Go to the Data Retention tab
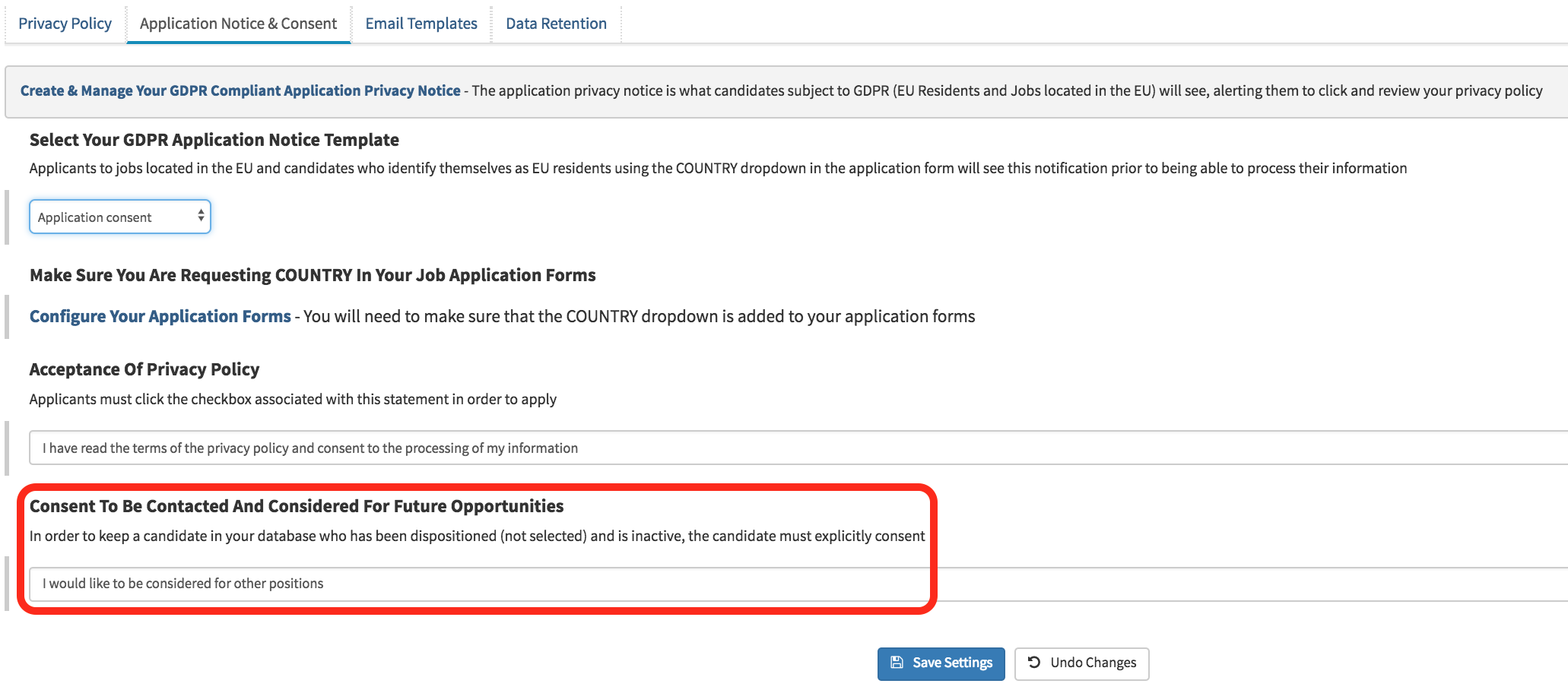Image resolution: width=1568 pixels, height=690 pixels. tap(556, 24)
